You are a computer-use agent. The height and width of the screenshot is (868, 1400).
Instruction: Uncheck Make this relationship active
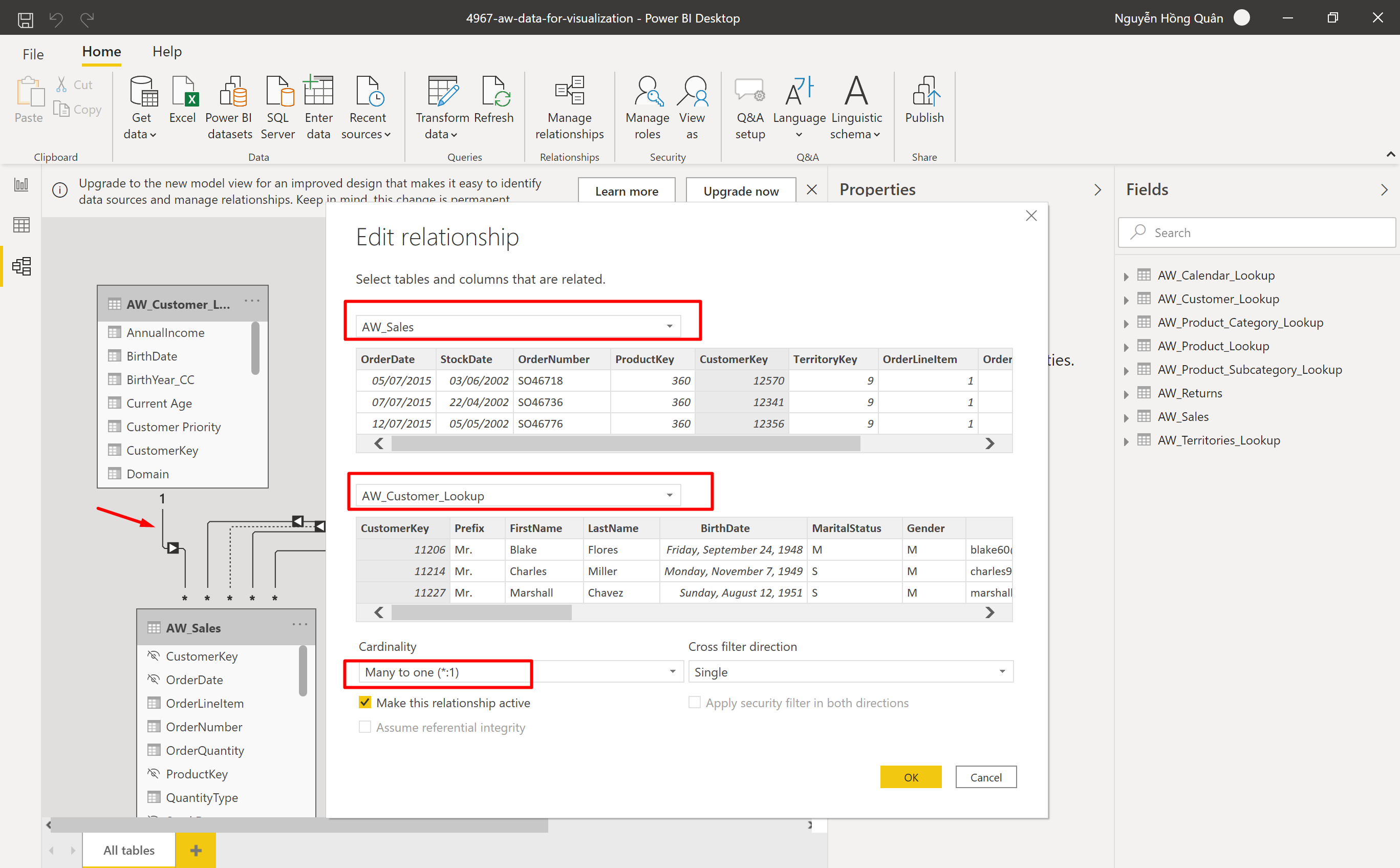364,702
